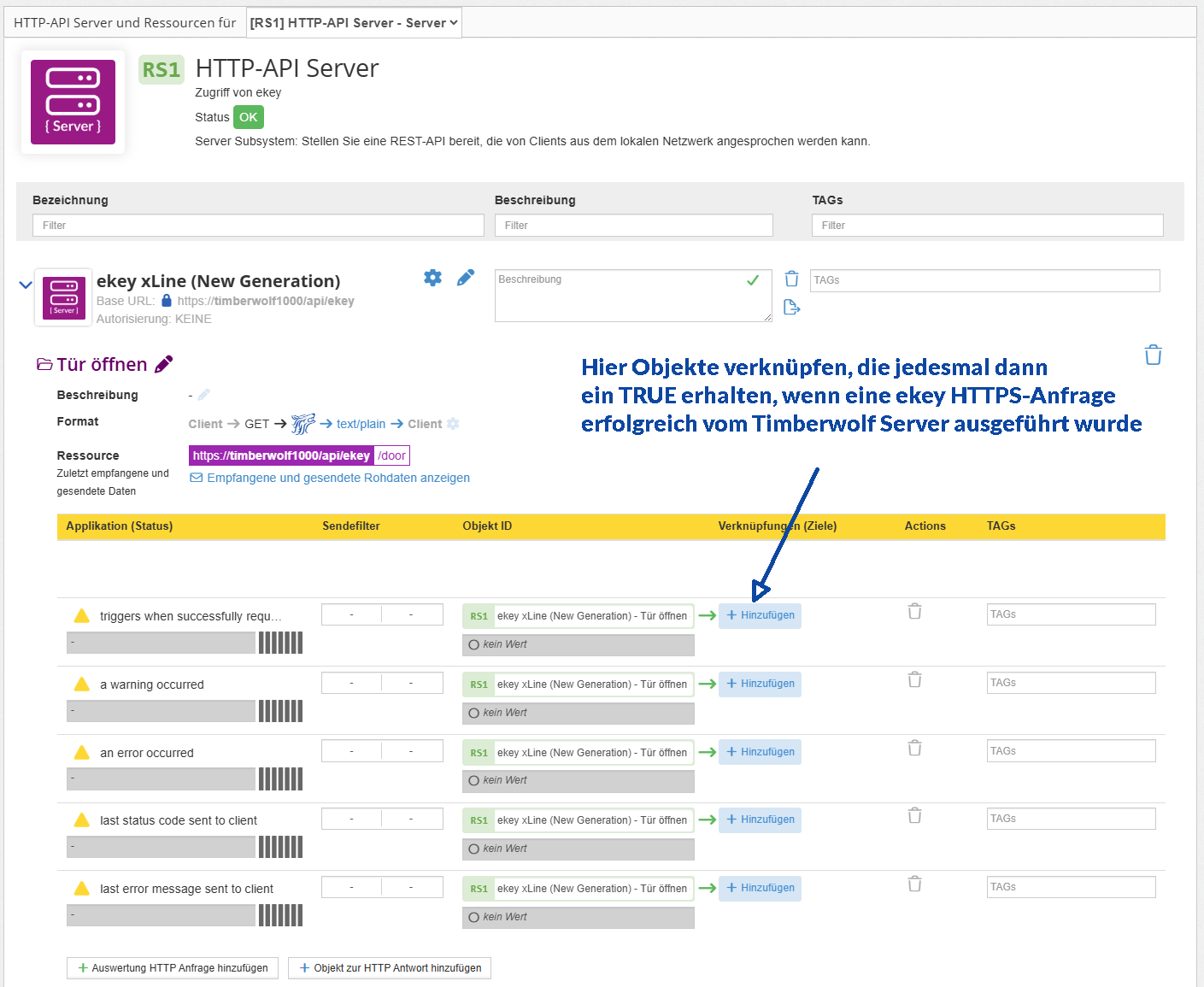Click object ID of 'a warning occurred' row
This screenshot has width=1204, height=987.
[579, 684]
